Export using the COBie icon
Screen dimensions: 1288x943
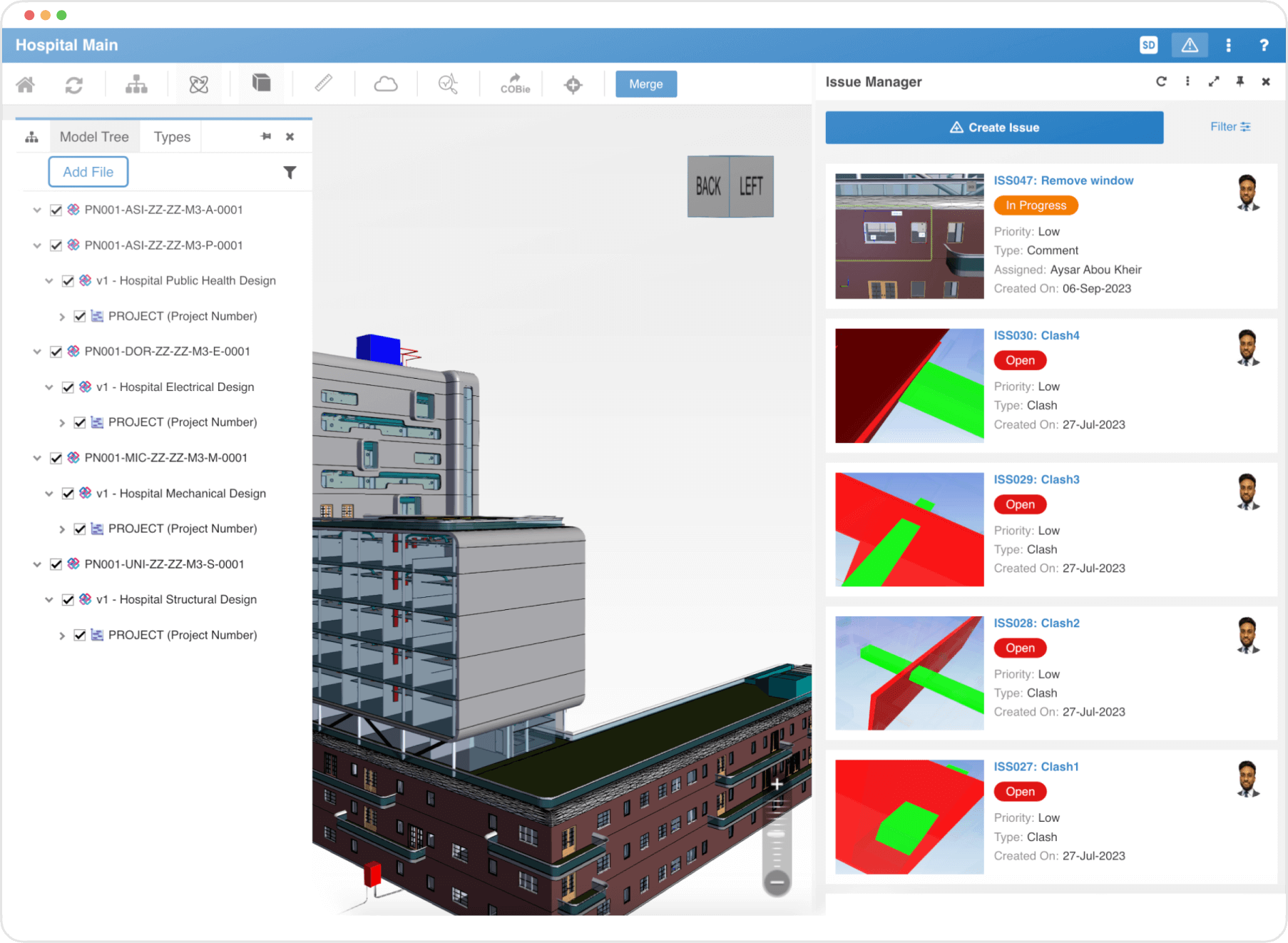pyautogui.click(x=515, y=84)
